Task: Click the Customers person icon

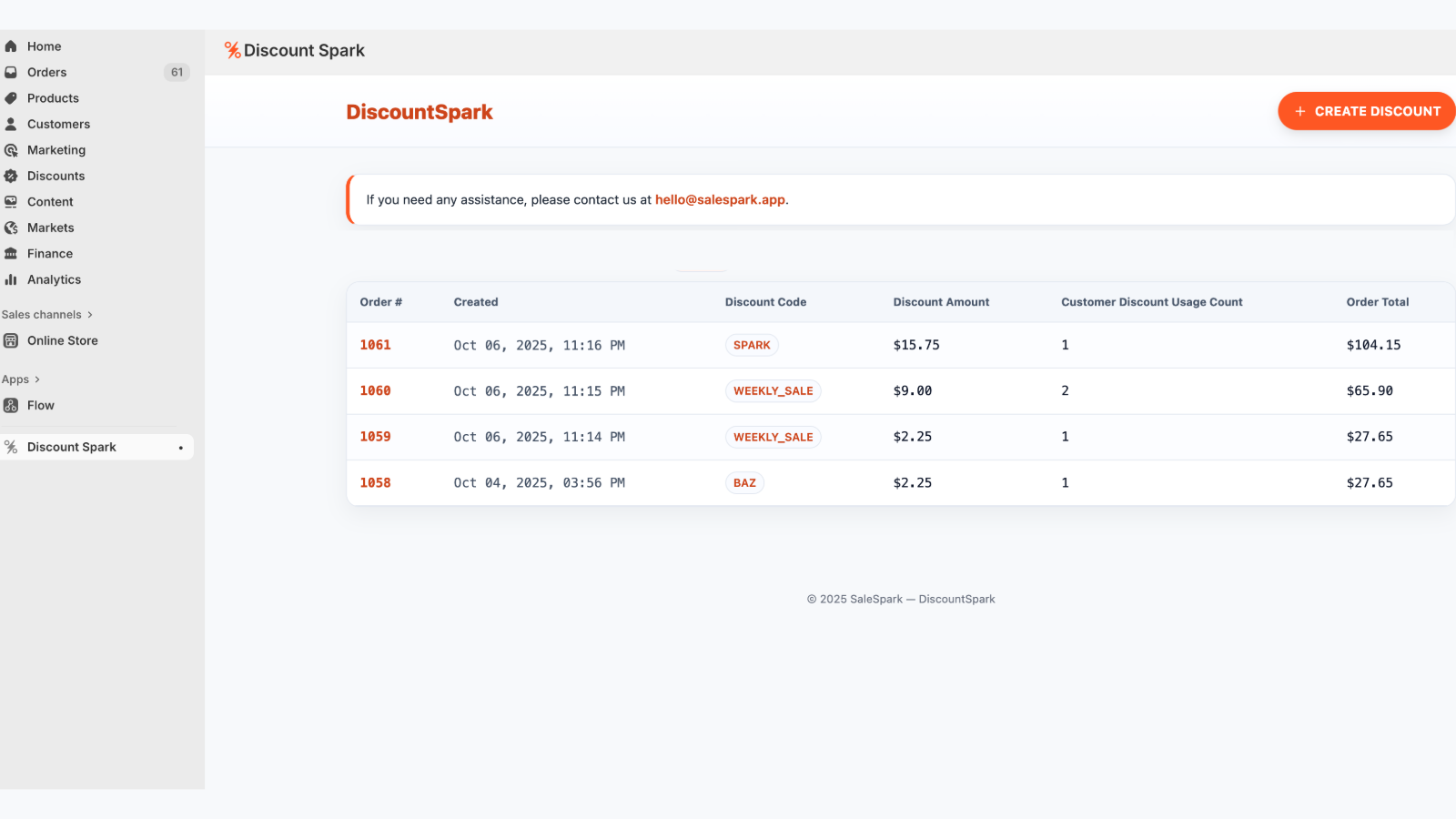Action: tap(11, 124)
